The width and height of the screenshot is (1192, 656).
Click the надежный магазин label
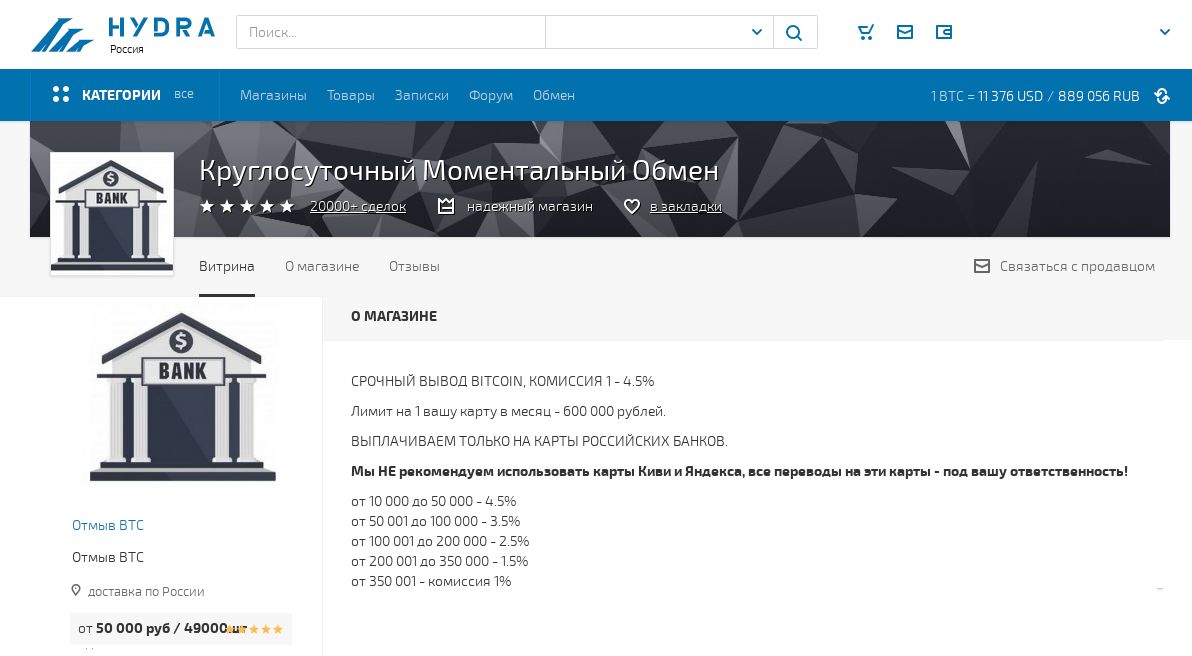point(529,206)
